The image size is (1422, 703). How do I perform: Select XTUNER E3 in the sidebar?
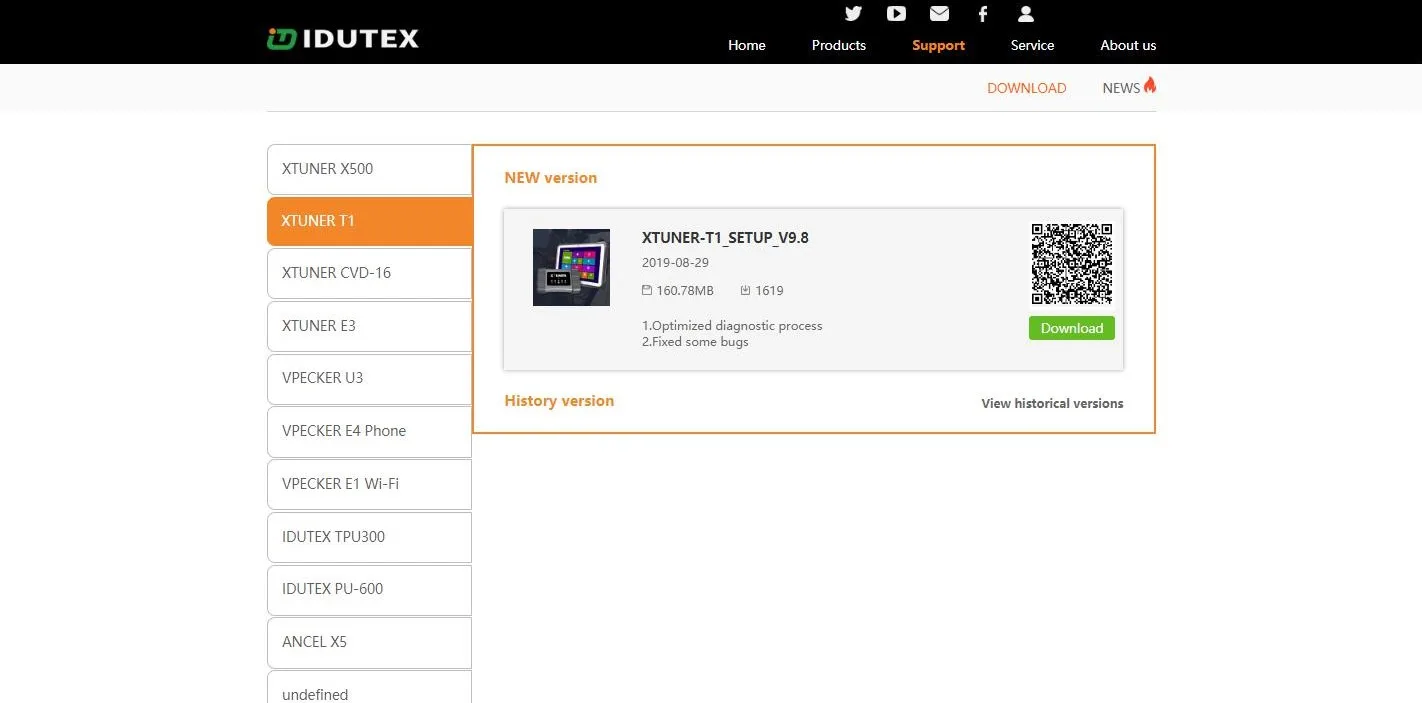pyautogui.click(x=369, y=326)
